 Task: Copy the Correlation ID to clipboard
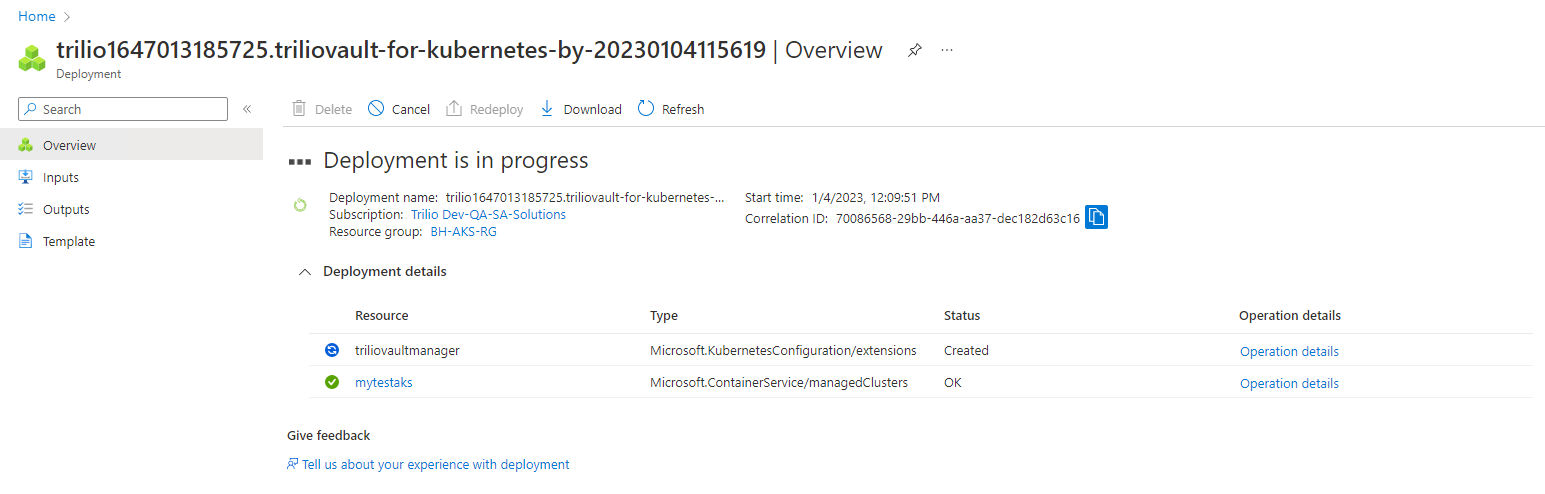[x=1096, y=218]
